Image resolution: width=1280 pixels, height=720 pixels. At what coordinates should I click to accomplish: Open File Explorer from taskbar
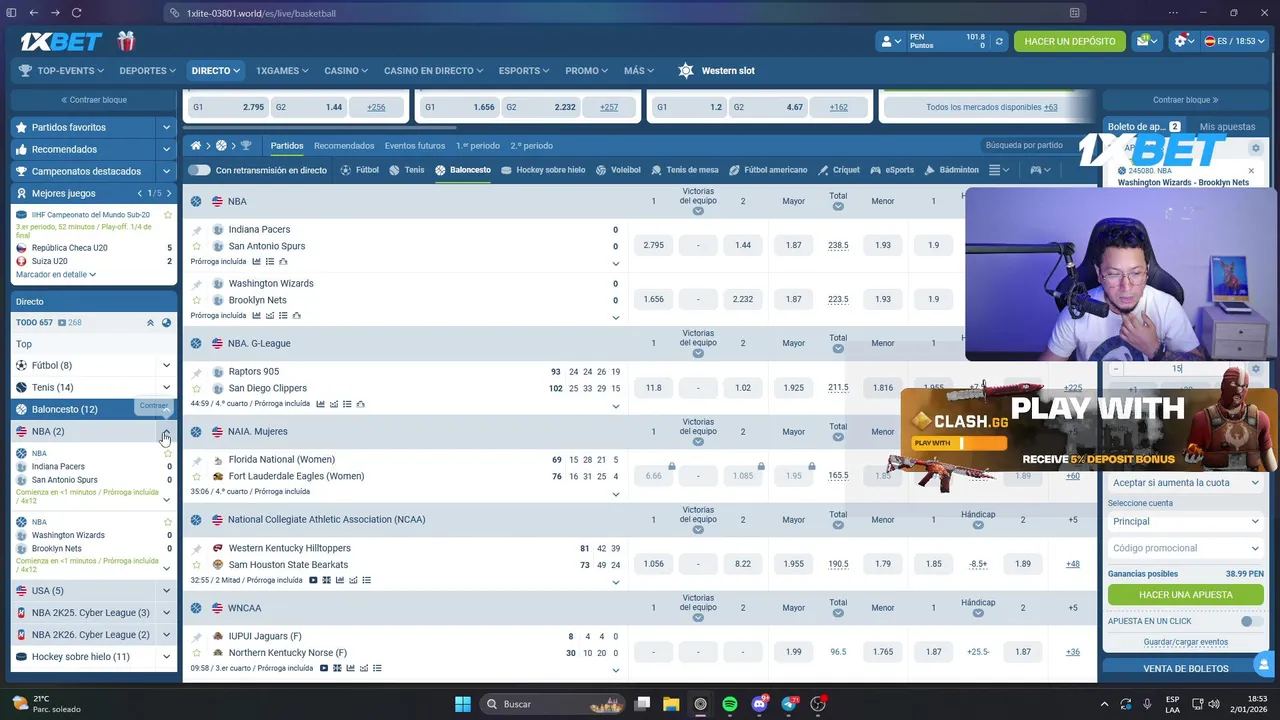(671, 704)
